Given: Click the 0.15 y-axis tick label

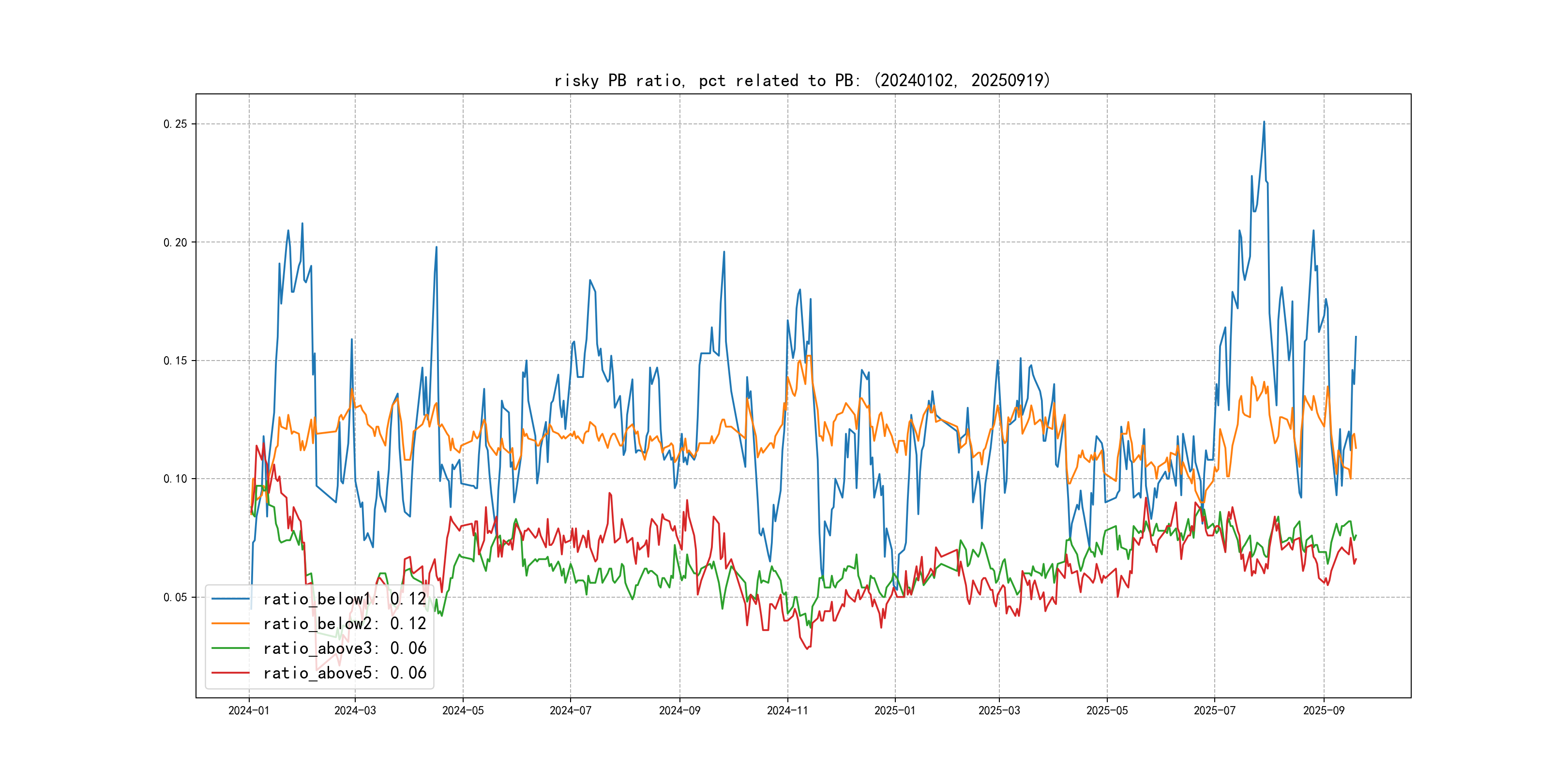Looking at the screenshot, I should [175, 361].
